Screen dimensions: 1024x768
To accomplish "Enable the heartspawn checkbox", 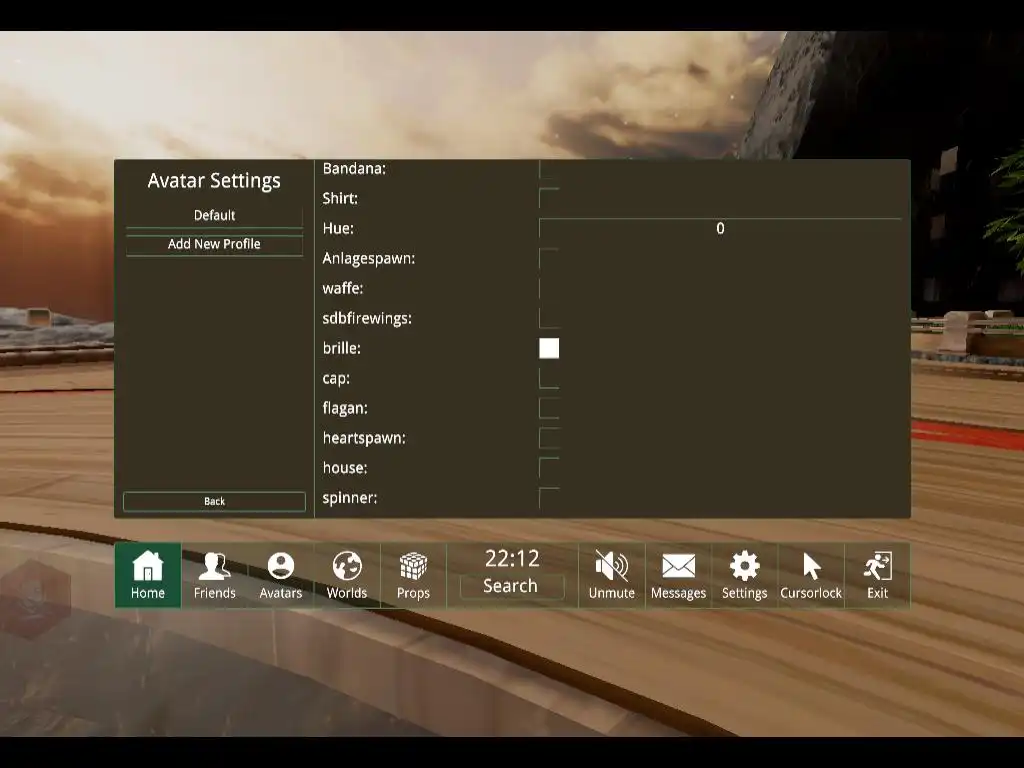I will [x=549, y=438].
